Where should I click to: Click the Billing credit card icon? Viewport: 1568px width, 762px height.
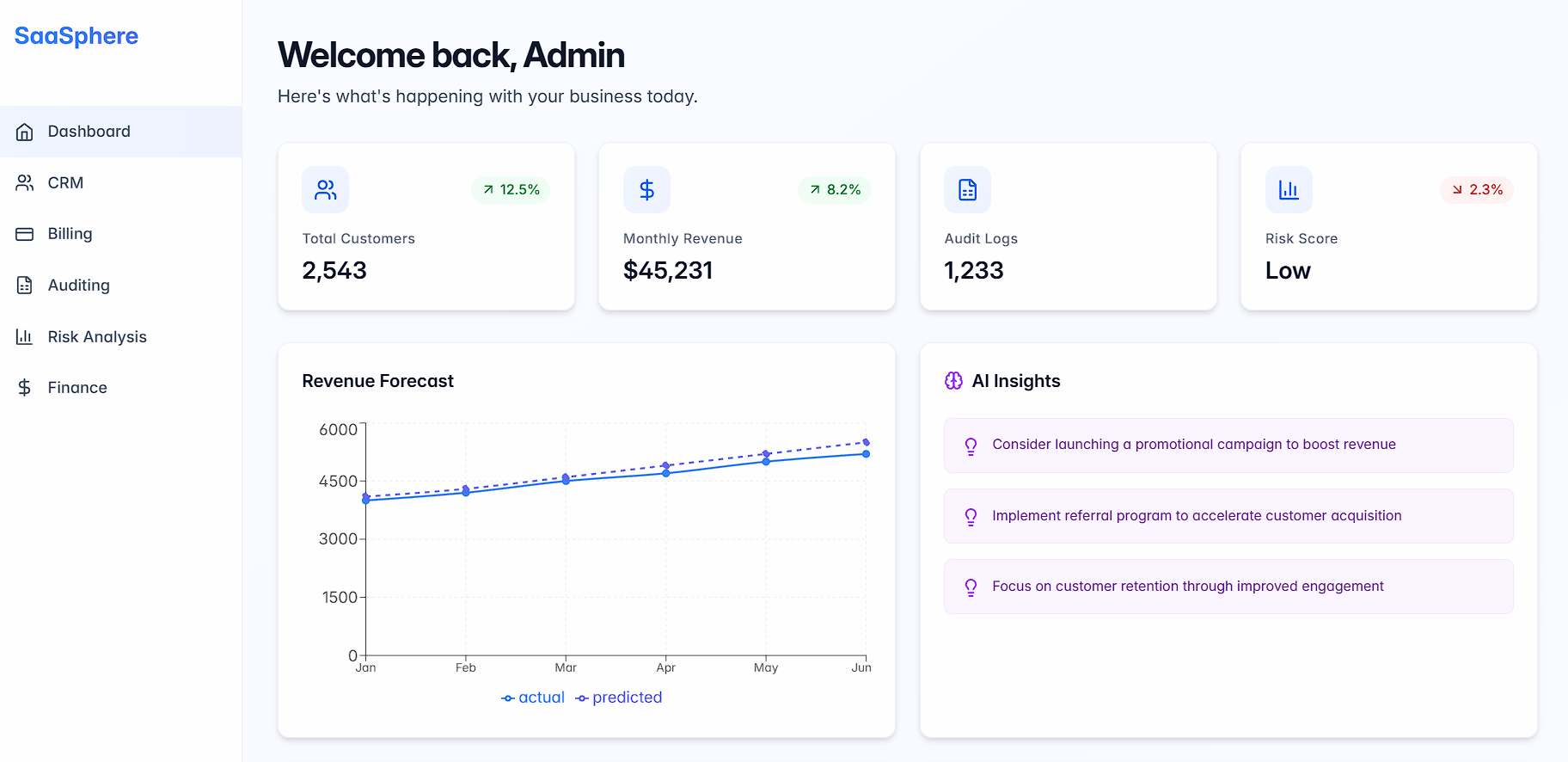pyautogui.click(x=25, y=234)
